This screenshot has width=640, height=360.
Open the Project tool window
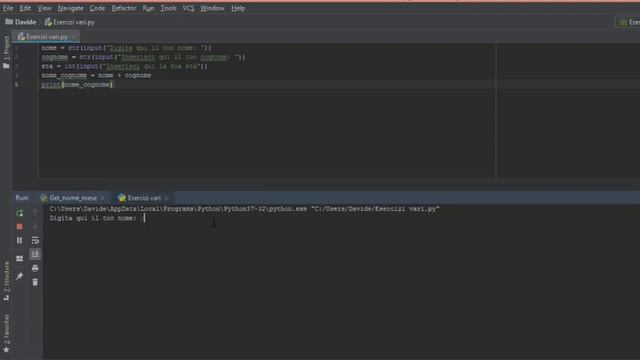coord(6,52)
